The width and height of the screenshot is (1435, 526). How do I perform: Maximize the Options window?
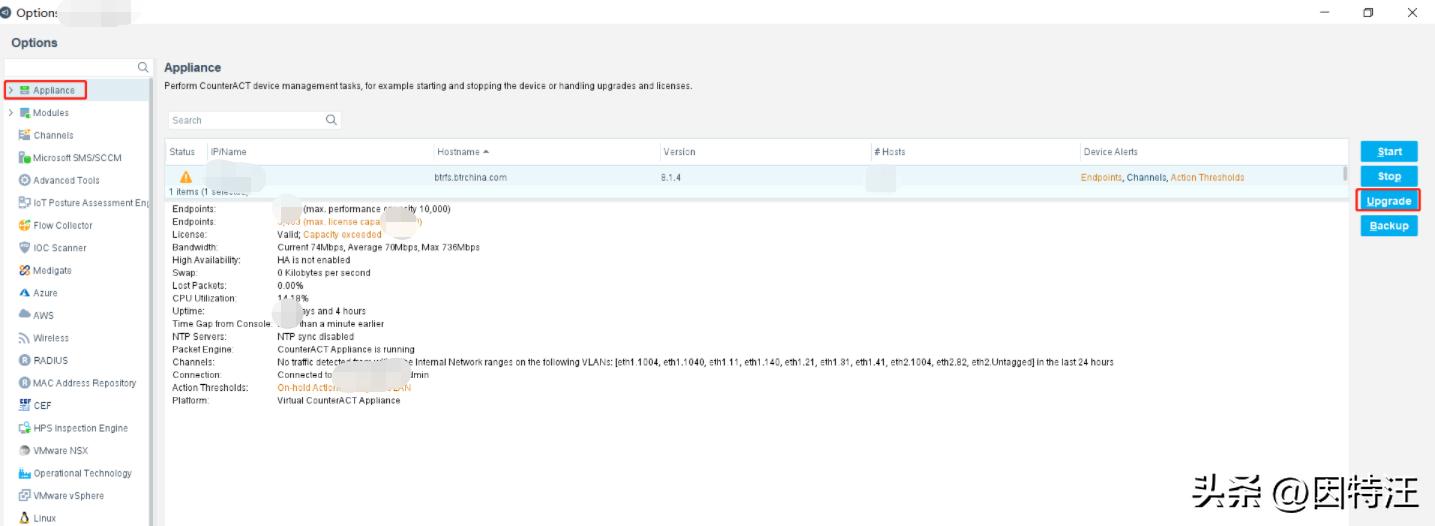tap(1368, 12)
